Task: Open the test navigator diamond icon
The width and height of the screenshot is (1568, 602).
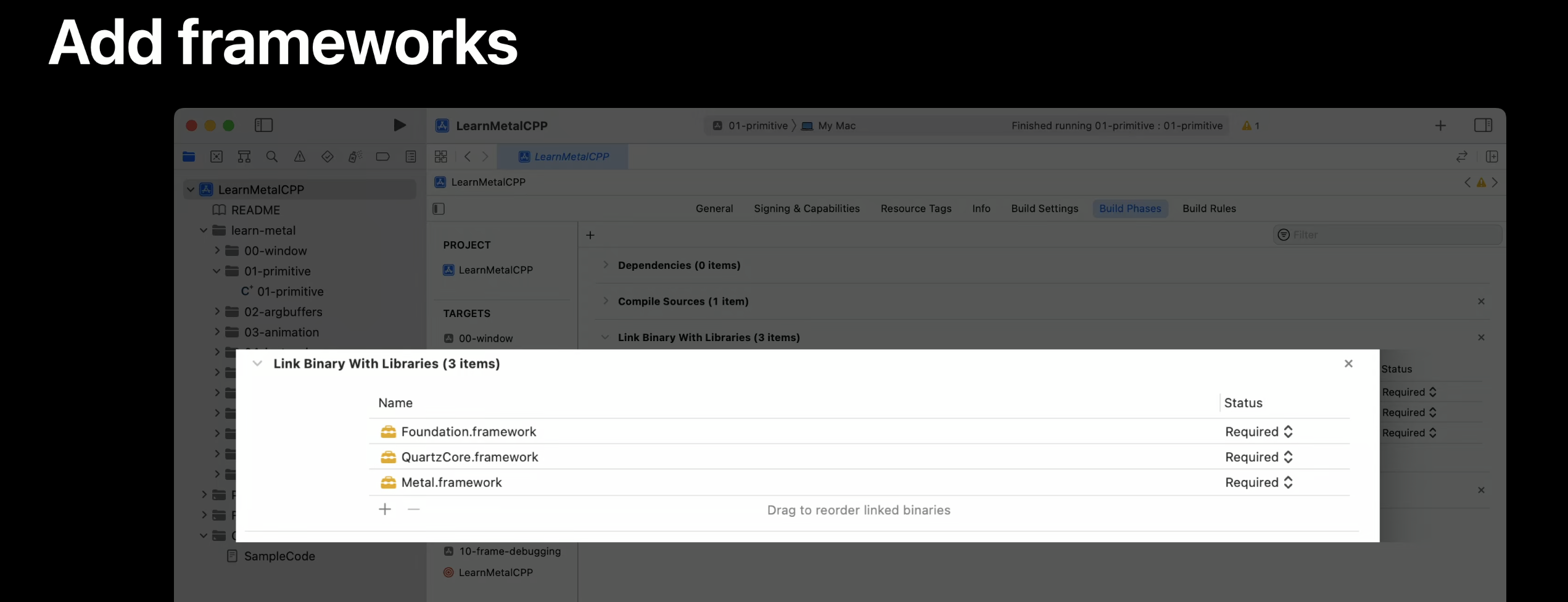Action: point(328,157)
